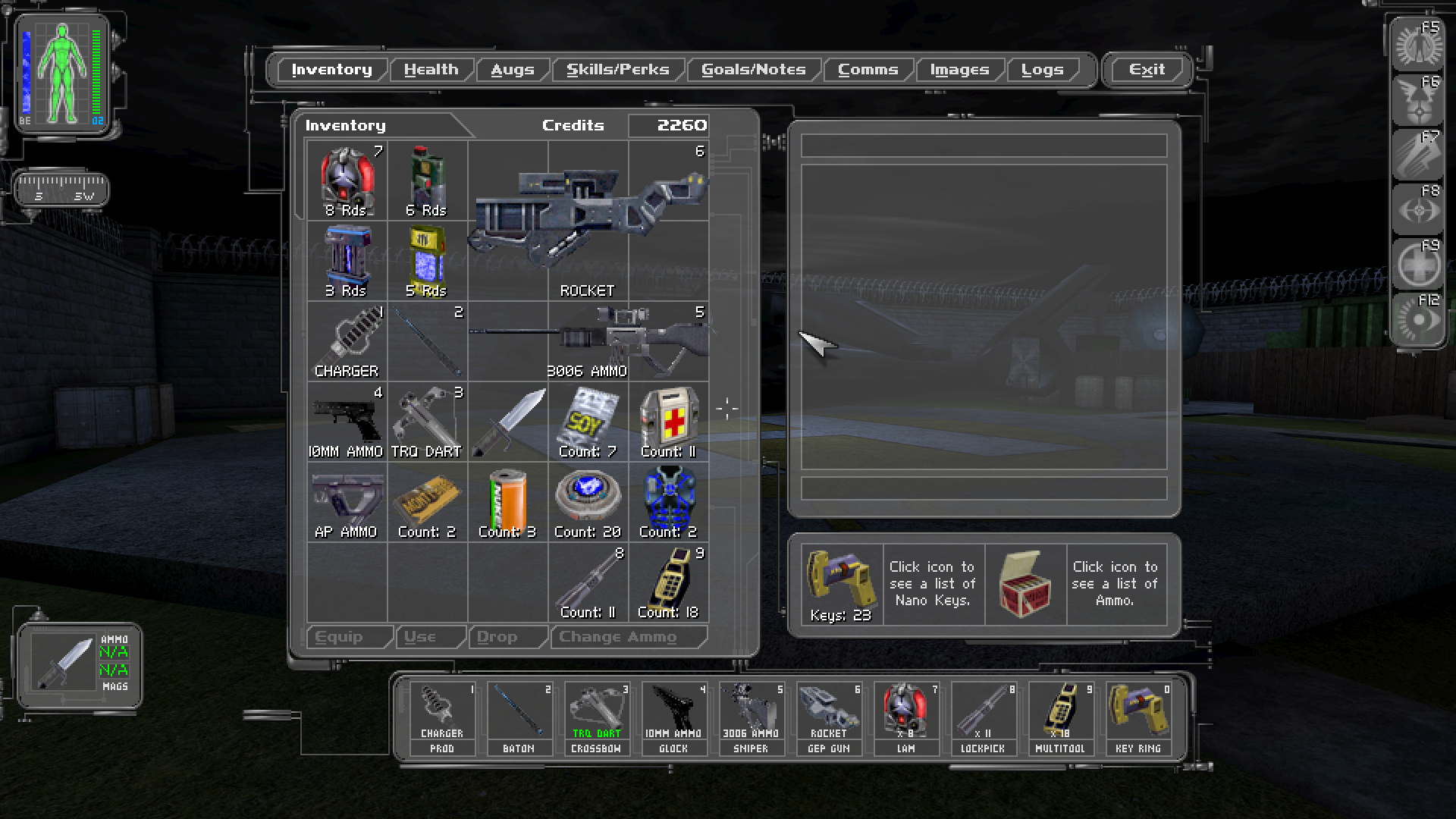The height and width of the screenshot is (819, 1456).
Task: Toggle the F8 augmentation icon
Action: point(1418,209)
